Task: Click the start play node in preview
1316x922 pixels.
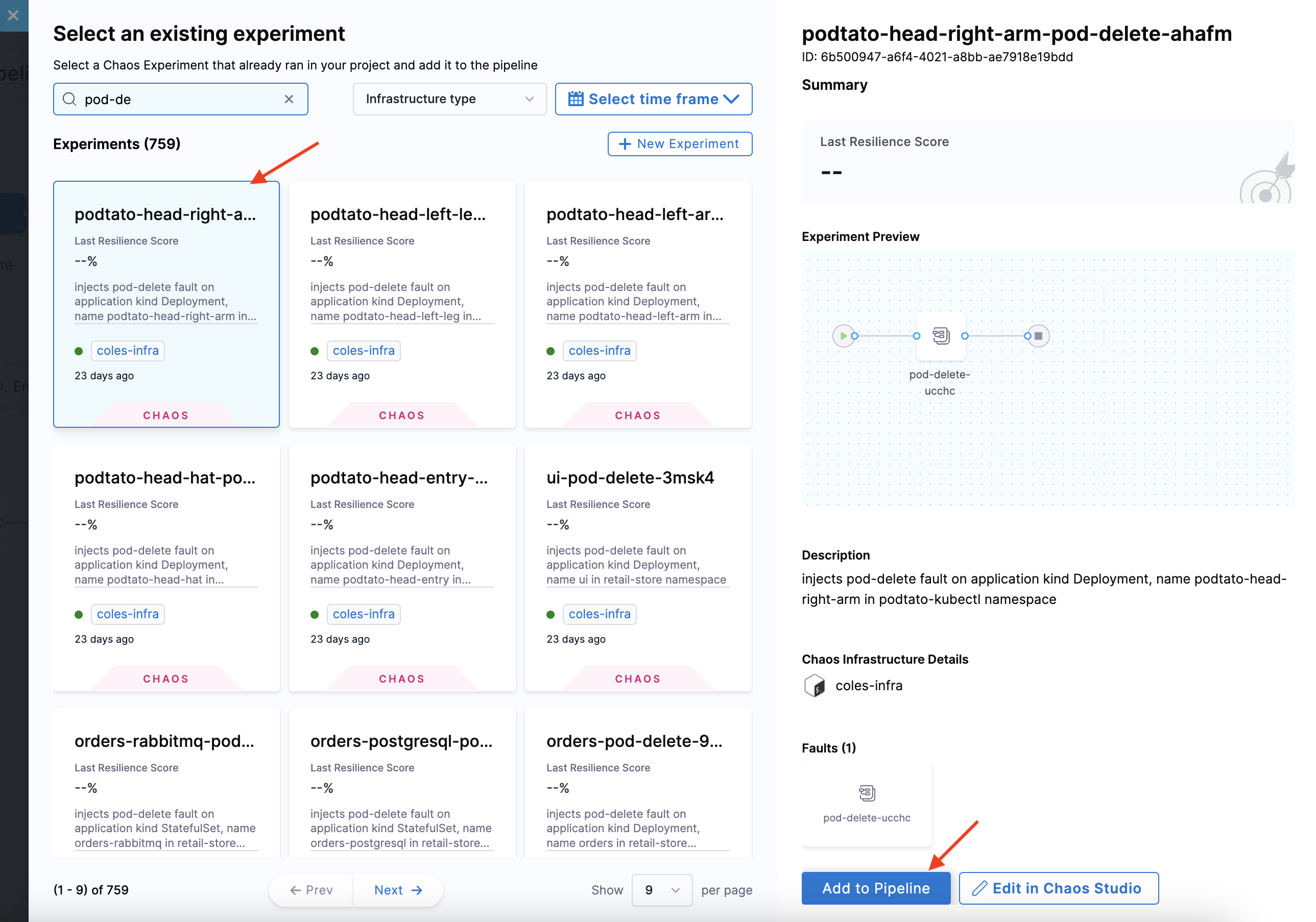Action: pyautogui.click(x=843, y=336)
